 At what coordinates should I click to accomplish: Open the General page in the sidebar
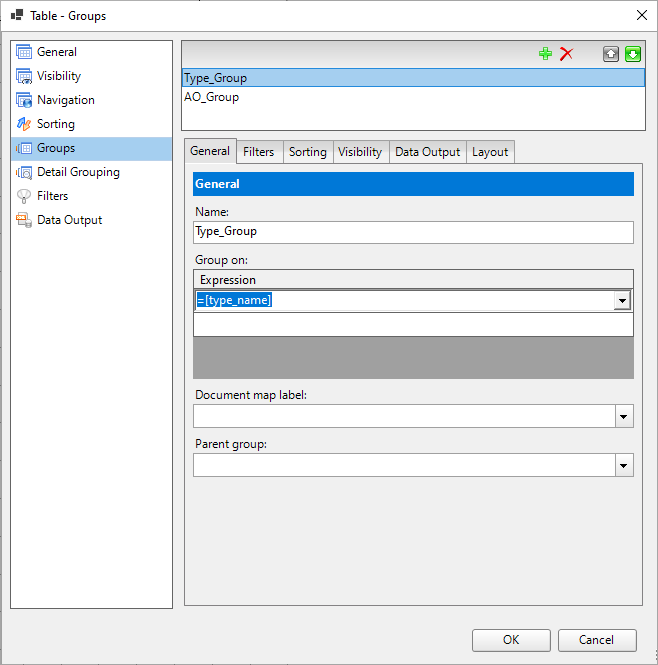point(56,52)
